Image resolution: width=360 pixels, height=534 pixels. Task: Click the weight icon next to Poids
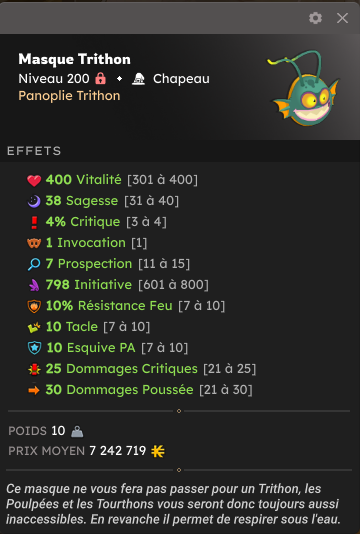coord(77,431)
